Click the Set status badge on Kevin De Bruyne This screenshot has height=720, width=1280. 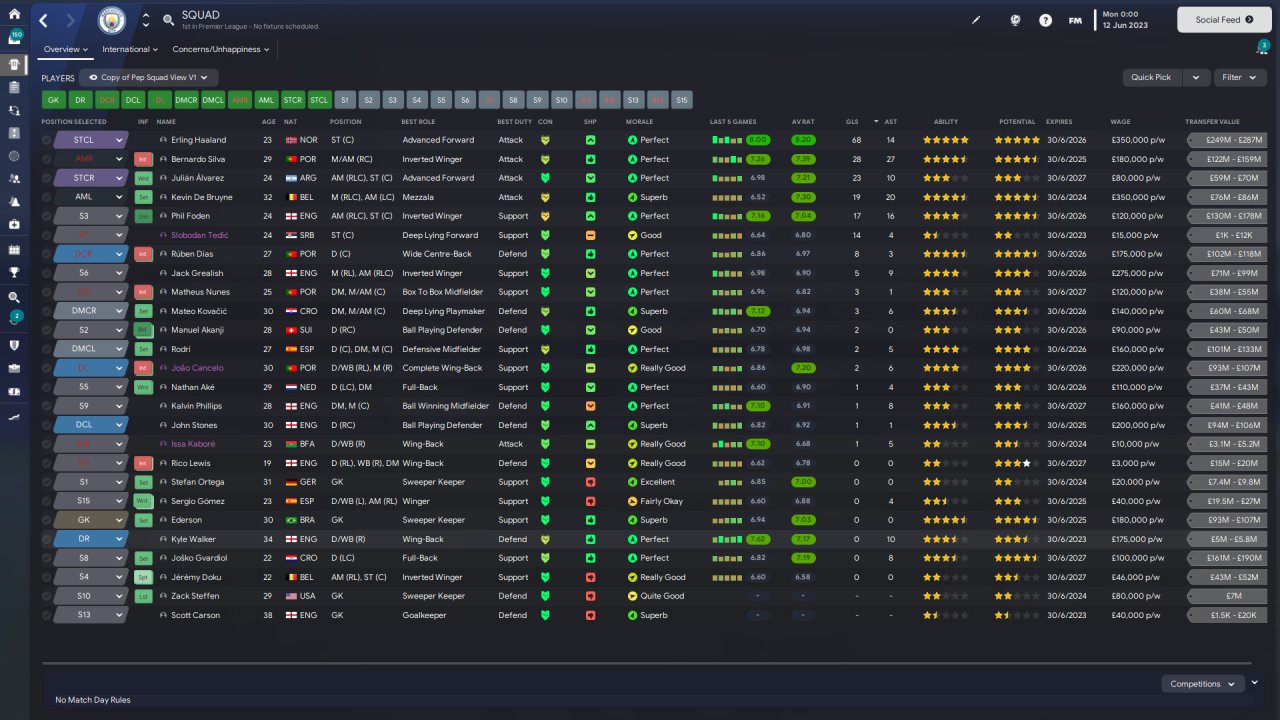coord(143,197)
